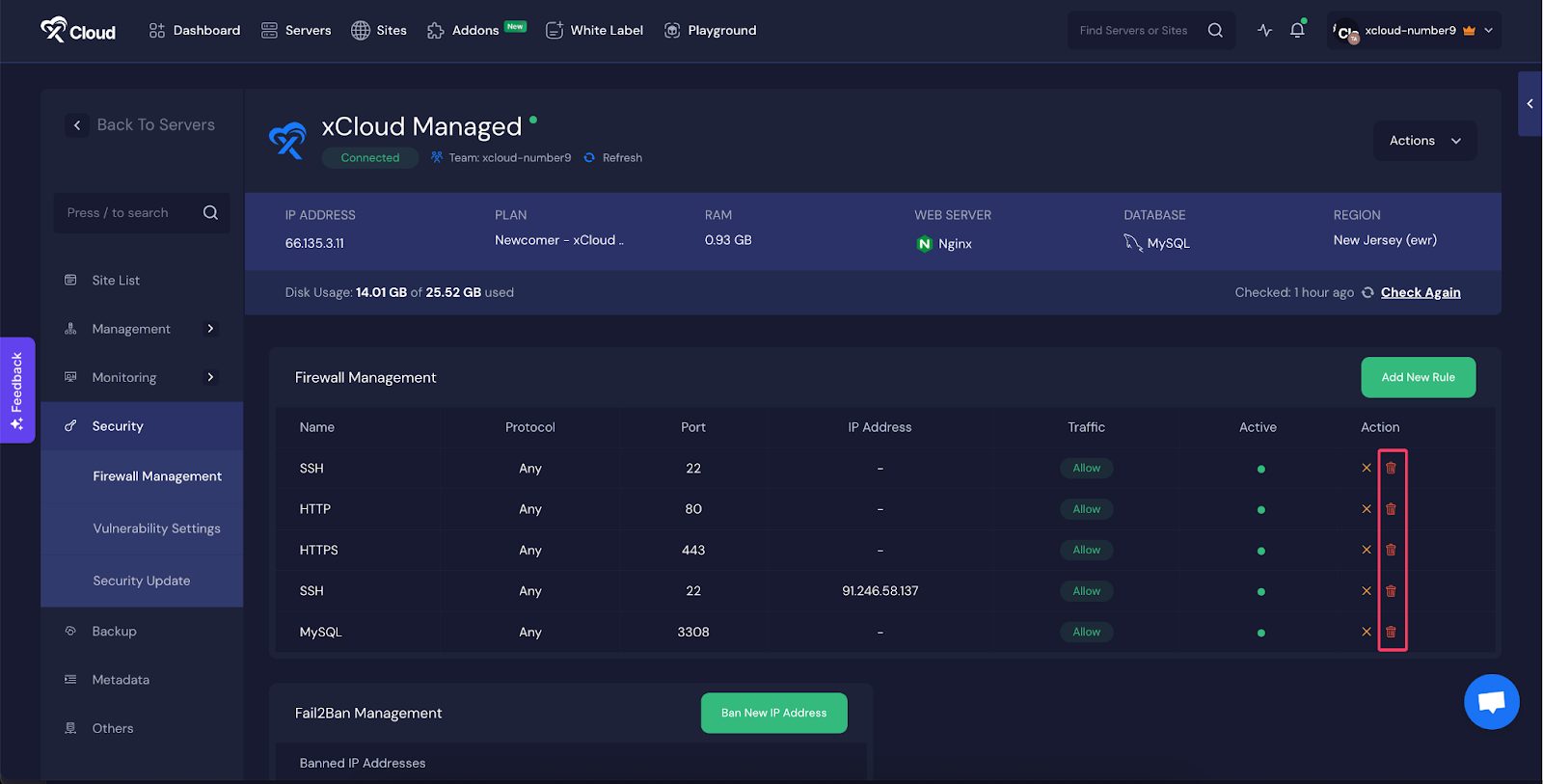Screen dimensions: 1543x784
Task: Click the Back To Servers link
Action: pyautogui.click(x=156, y=125)
